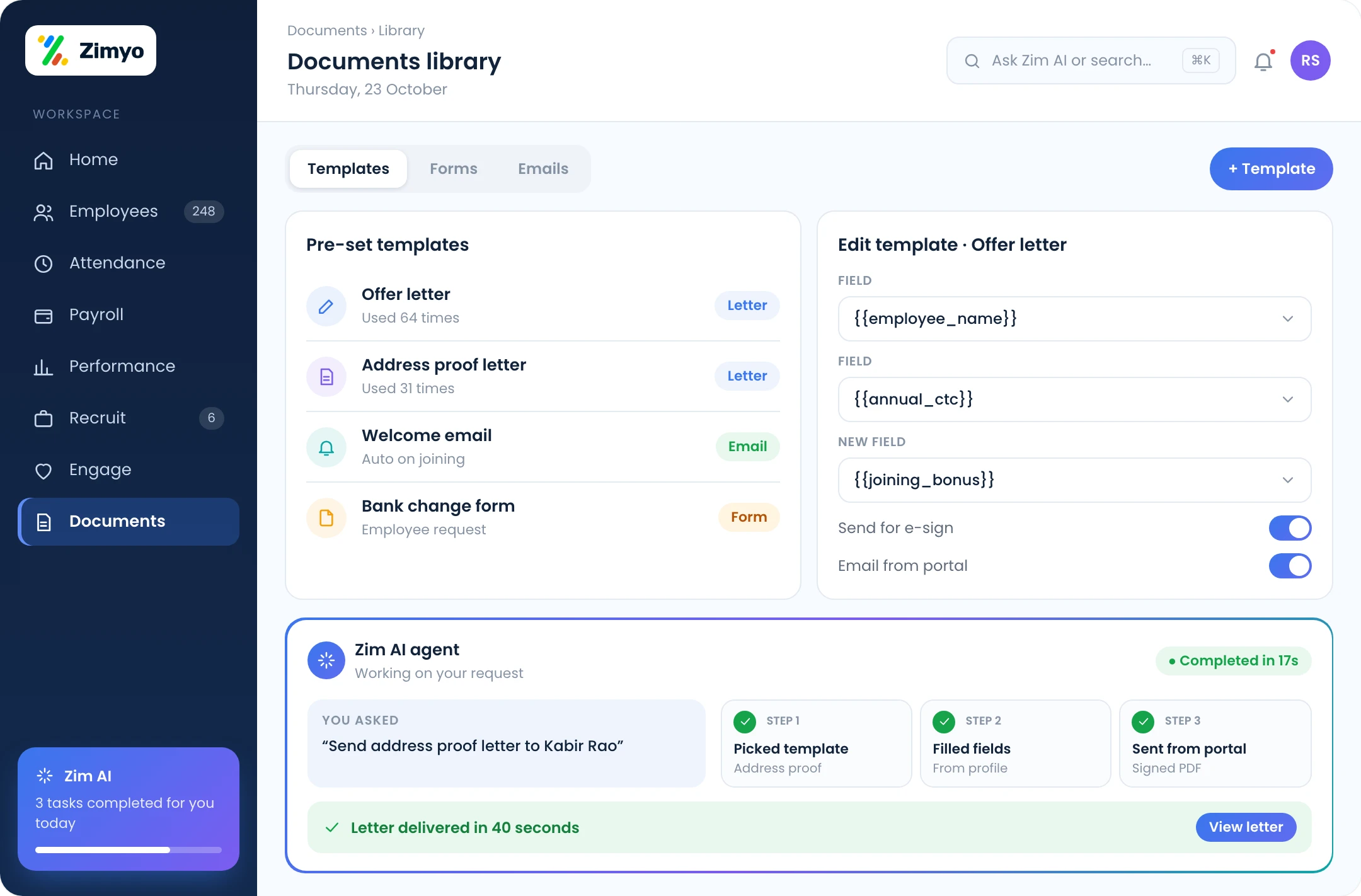Select Address proof letter template title

(x=444, y=365)
